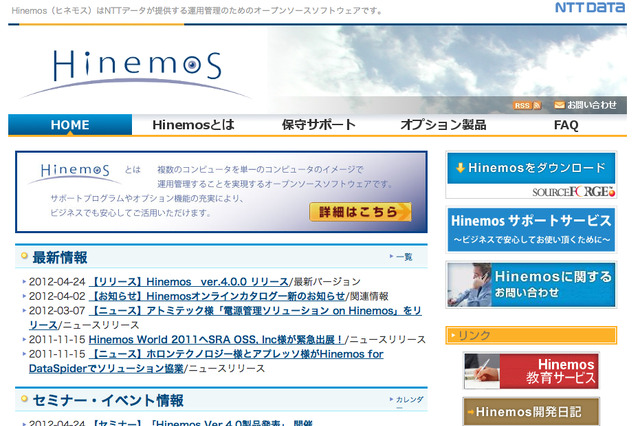Open the Hinemos サポートサービス banner
The image size is (640, 426).
click(x=531, y=230)
